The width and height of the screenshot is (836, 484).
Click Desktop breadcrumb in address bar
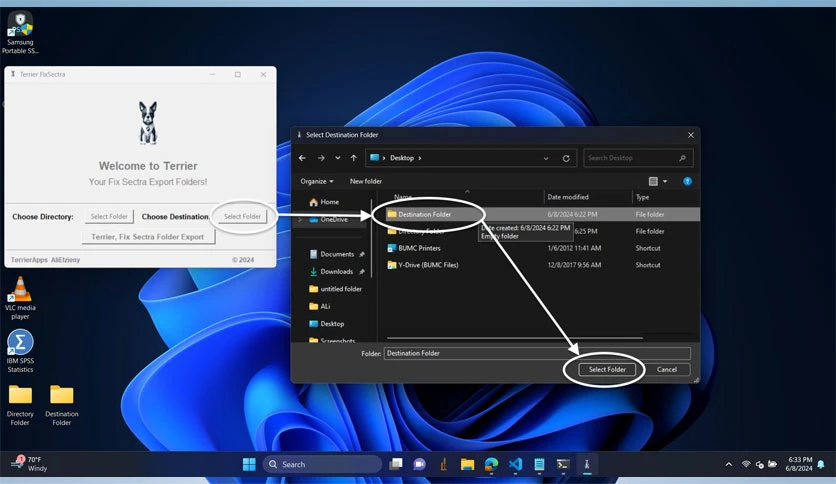click(401, 158)
